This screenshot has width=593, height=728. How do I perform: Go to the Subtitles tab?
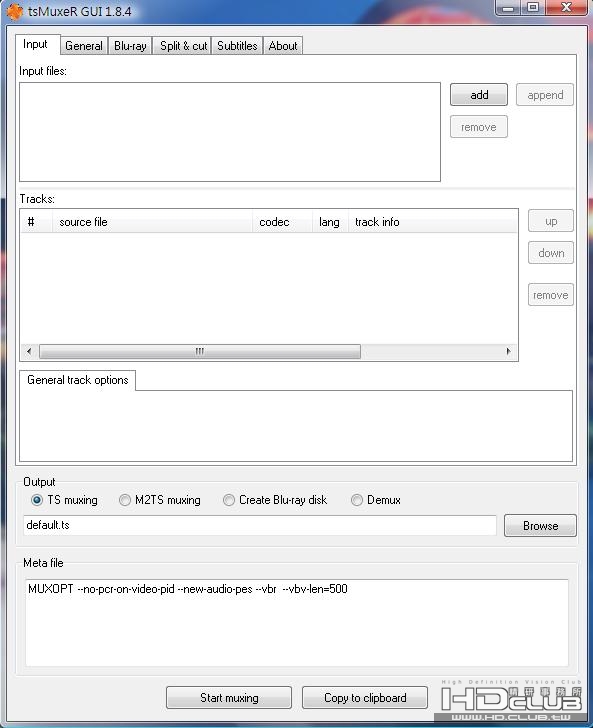click(x=237, y=46)
